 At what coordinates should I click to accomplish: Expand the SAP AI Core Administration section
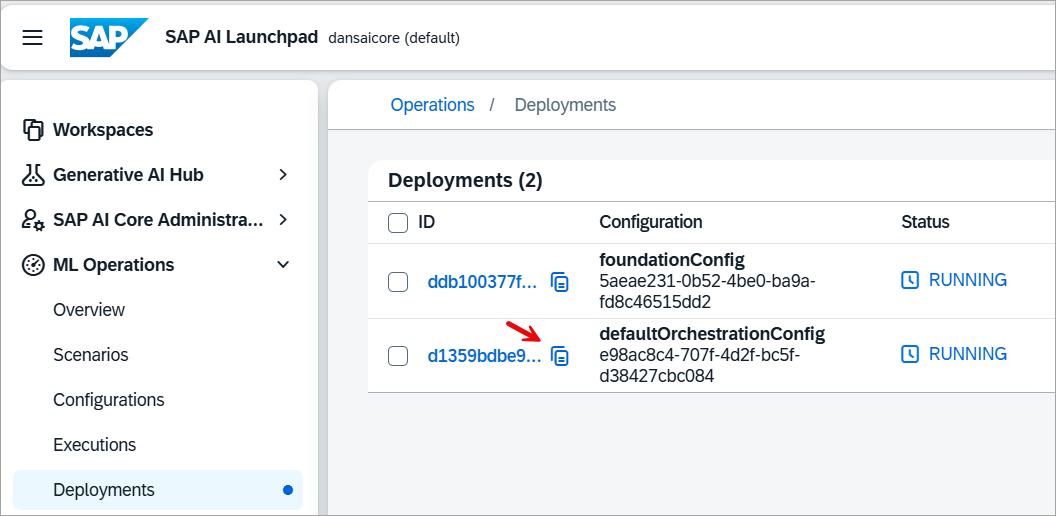click(283, 220)
